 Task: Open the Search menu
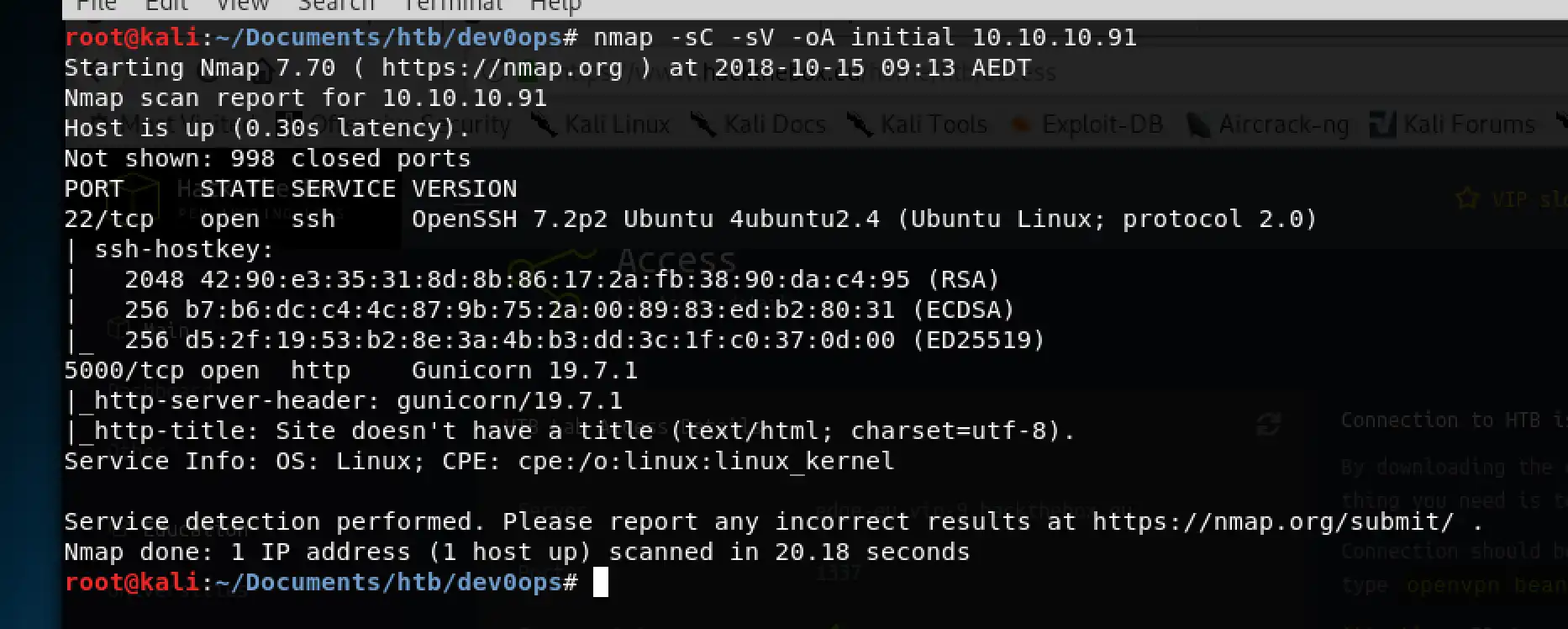point(336,5)
